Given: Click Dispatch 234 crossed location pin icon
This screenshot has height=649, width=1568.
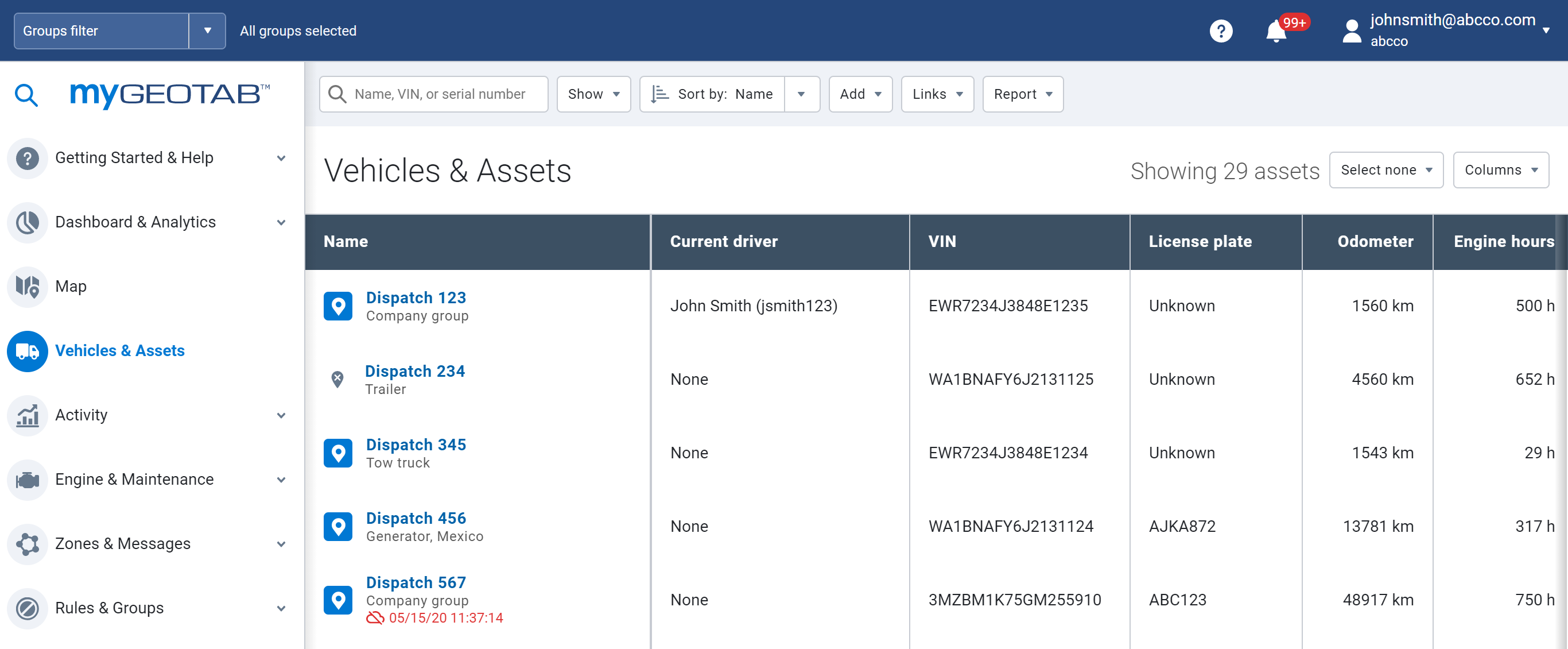Looking at the screenshot, I should point(337,379).
